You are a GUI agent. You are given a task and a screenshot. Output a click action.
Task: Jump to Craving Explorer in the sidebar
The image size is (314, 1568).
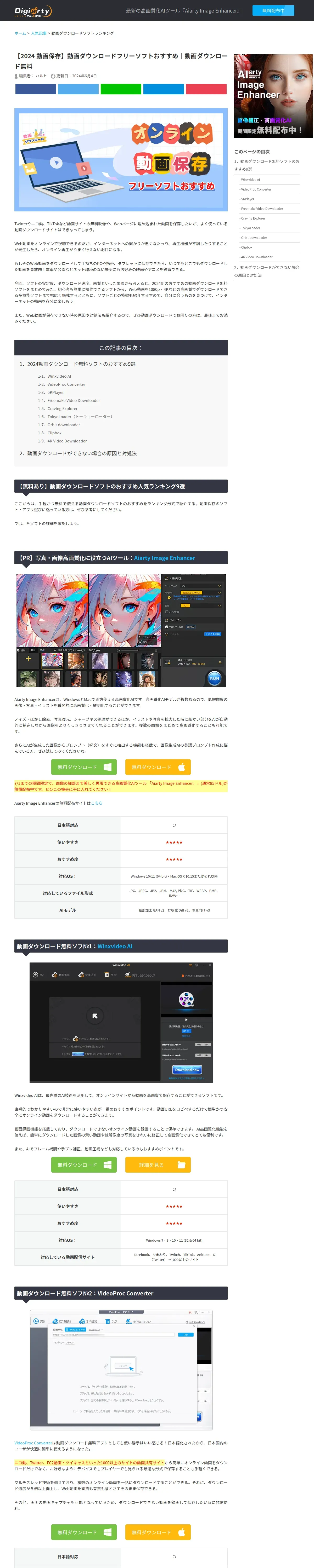pyautogui.click(x=253, y=218)
